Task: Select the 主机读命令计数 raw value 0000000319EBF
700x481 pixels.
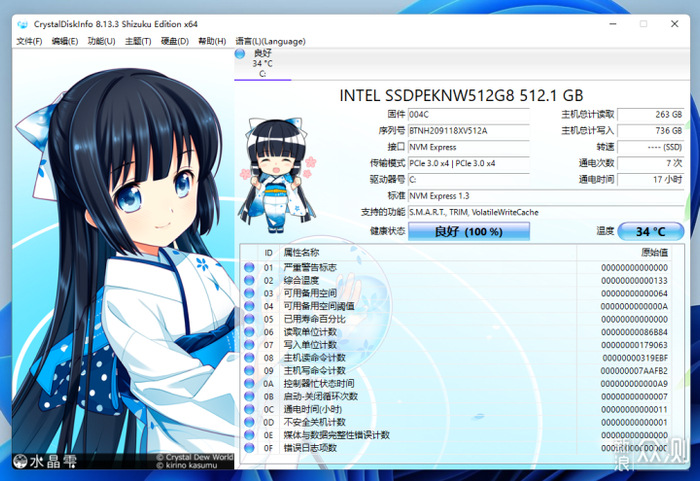Action: click(x=635, y=358)
